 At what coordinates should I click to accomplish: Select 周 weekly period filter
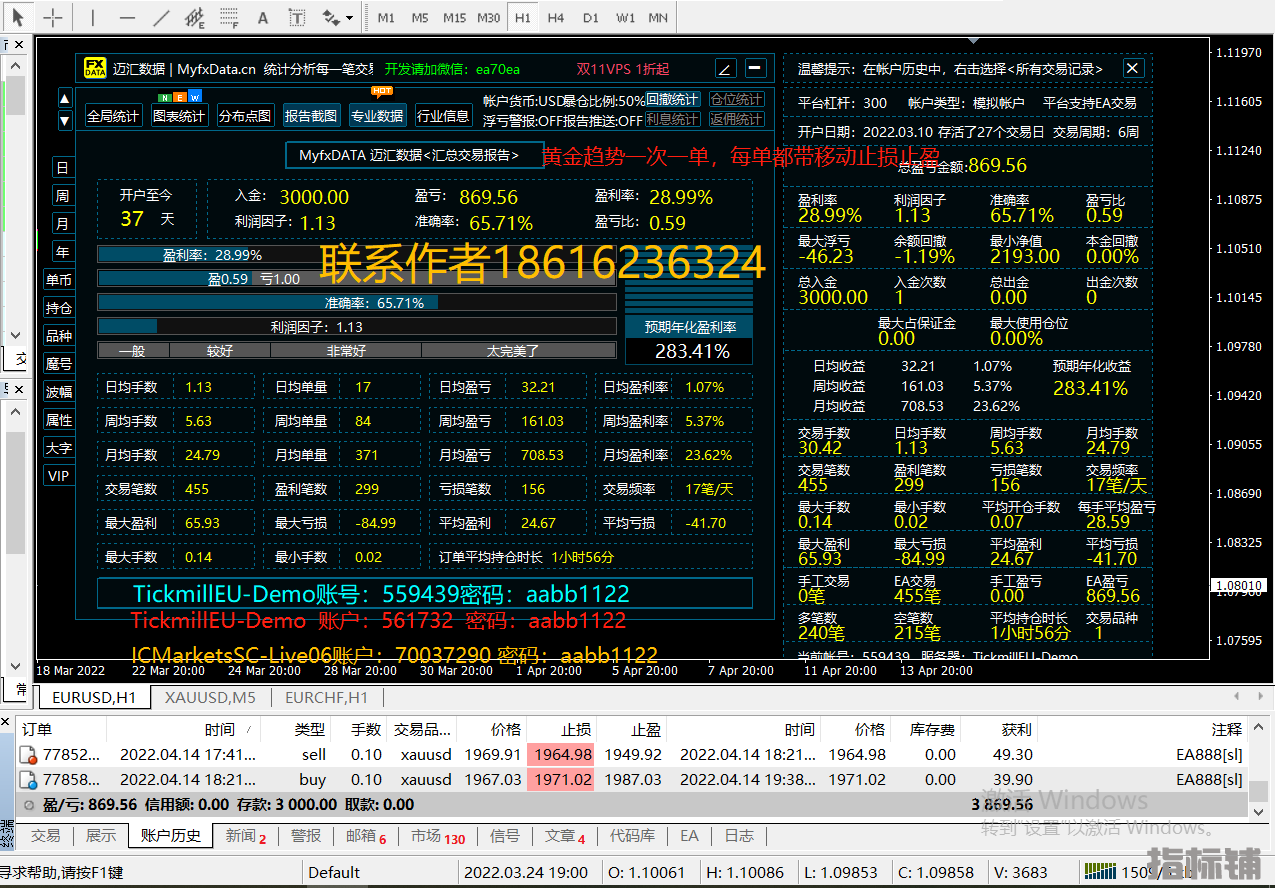pyautogui.click(x=63, y=196)
